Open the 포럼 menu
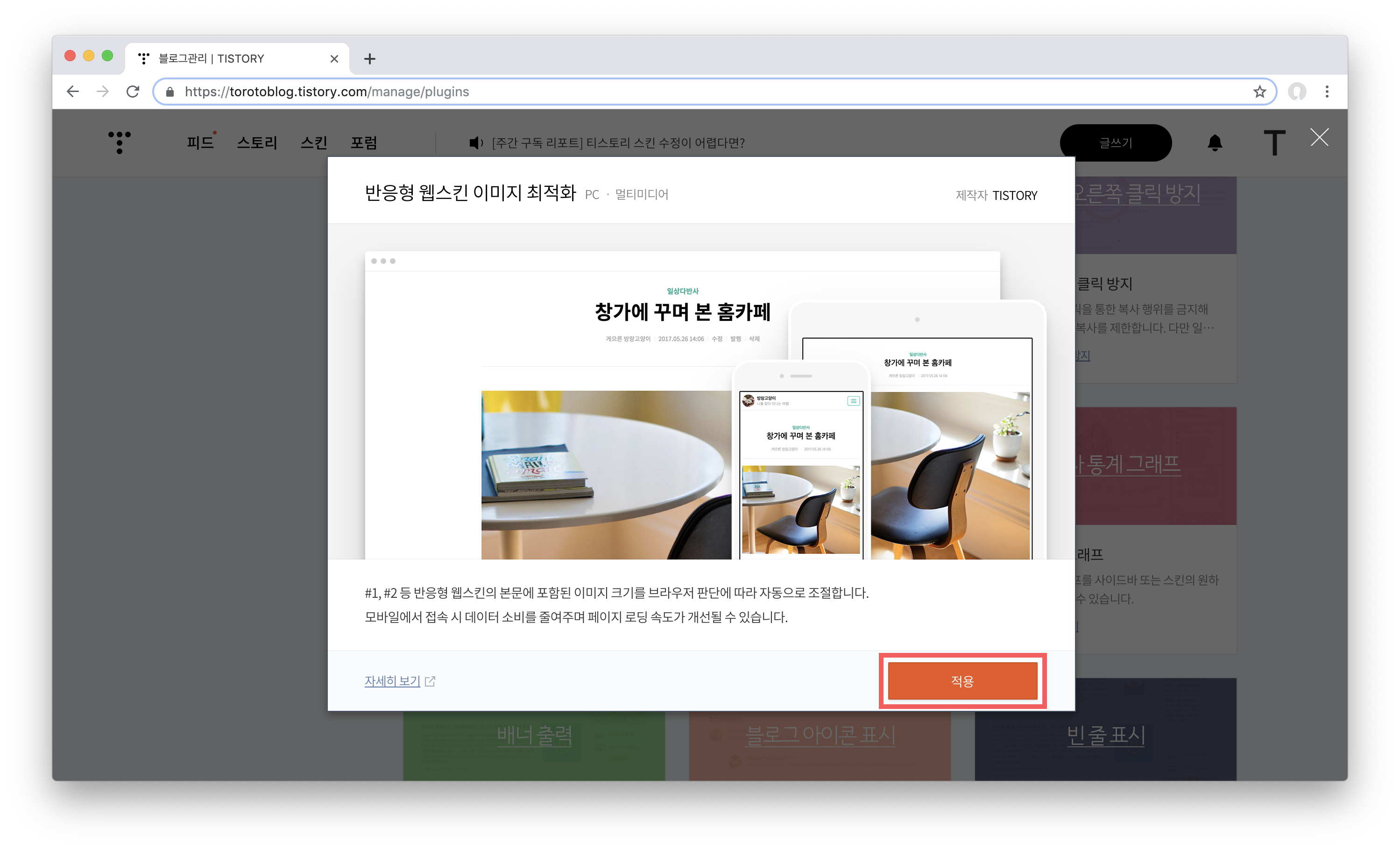This screenshot has width=1400, height=850. pyautogui.click(x=364, y=142)
